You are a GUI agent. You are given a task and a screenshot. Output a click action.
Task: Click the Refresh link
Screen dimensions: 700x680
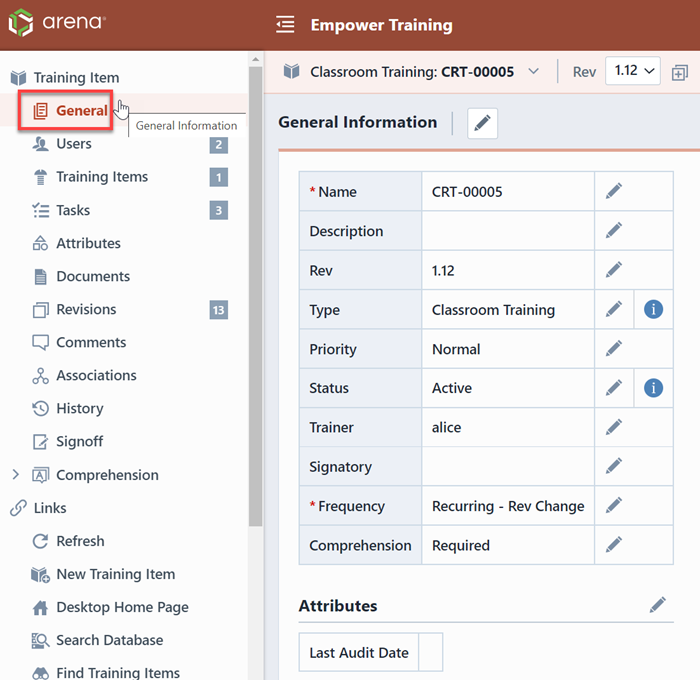tap(79, 541)
